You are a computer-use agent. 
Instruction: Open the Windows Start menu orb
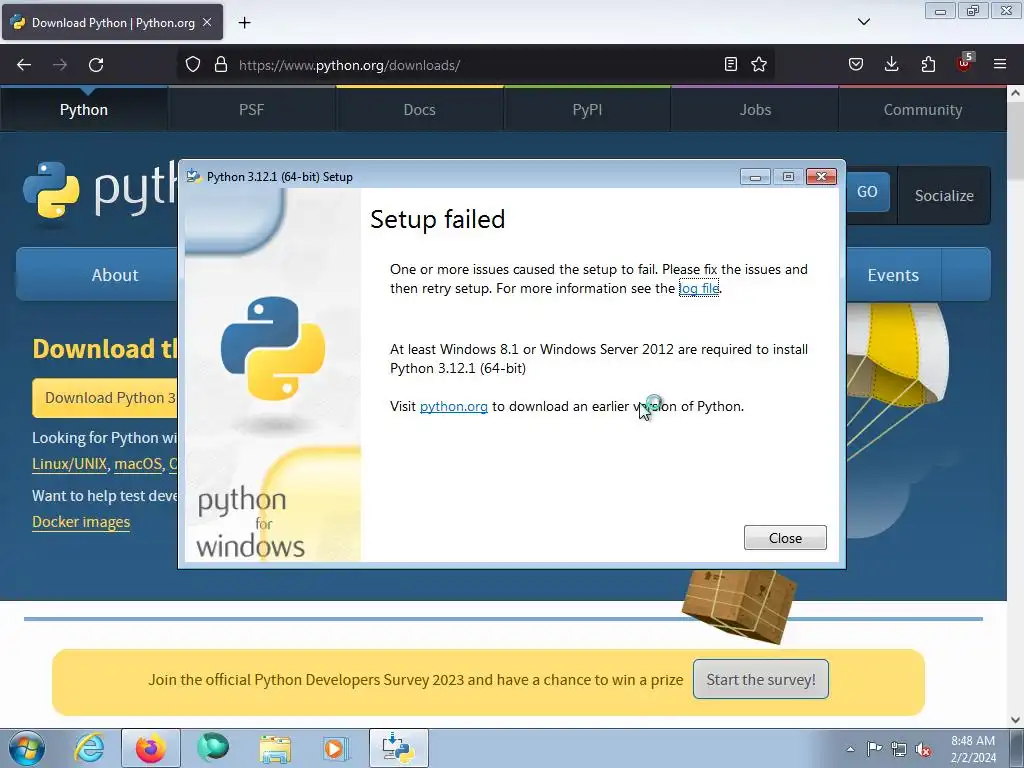(26, 748)
